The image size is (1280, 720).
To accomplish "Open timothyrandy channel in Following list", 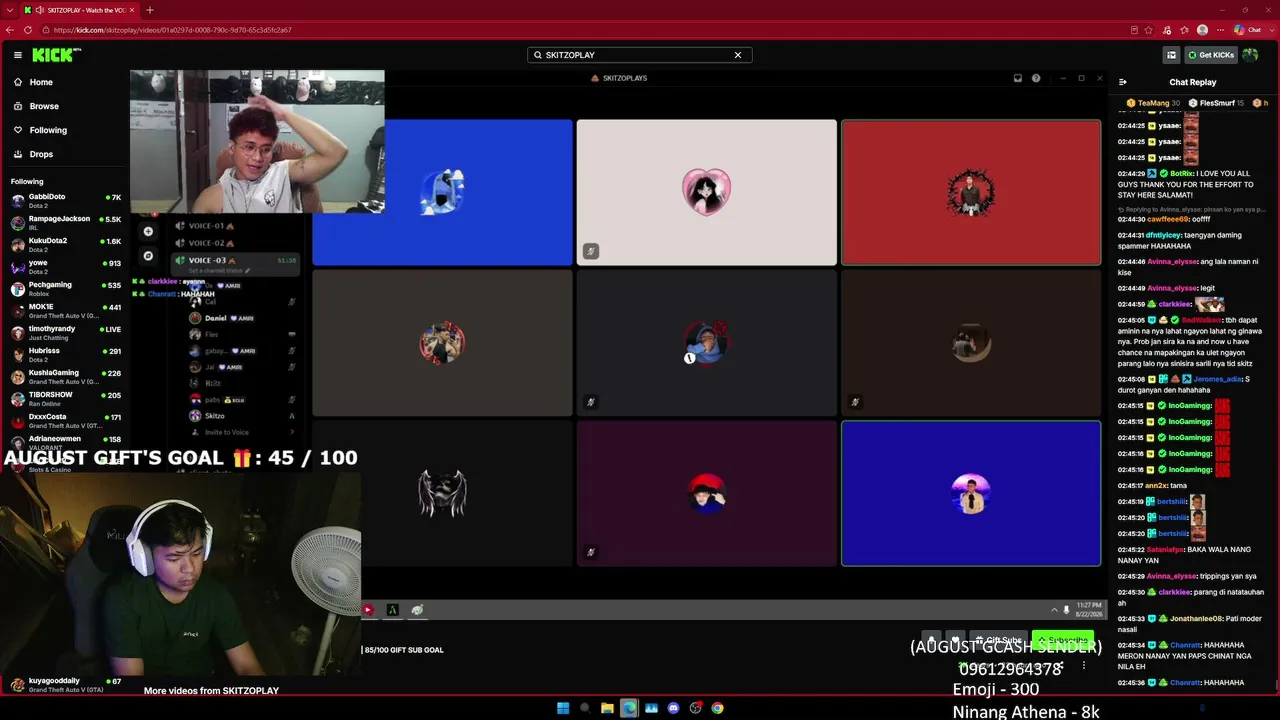I will pyautogui.click(x=65, y=332).
